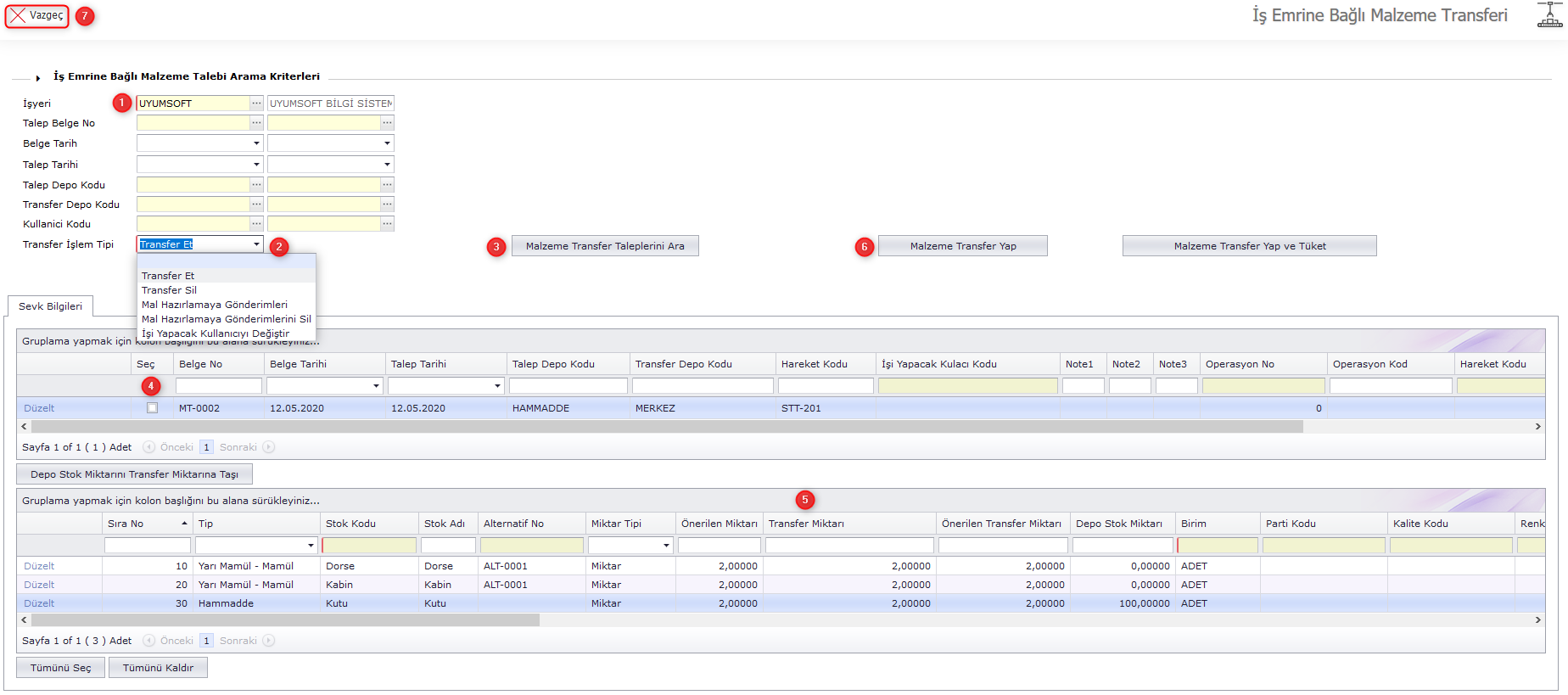This screenshot has width=1568, height=695.
Task: Click Düzelt link for the Kutu row
Action: click(x=39, y=603)
